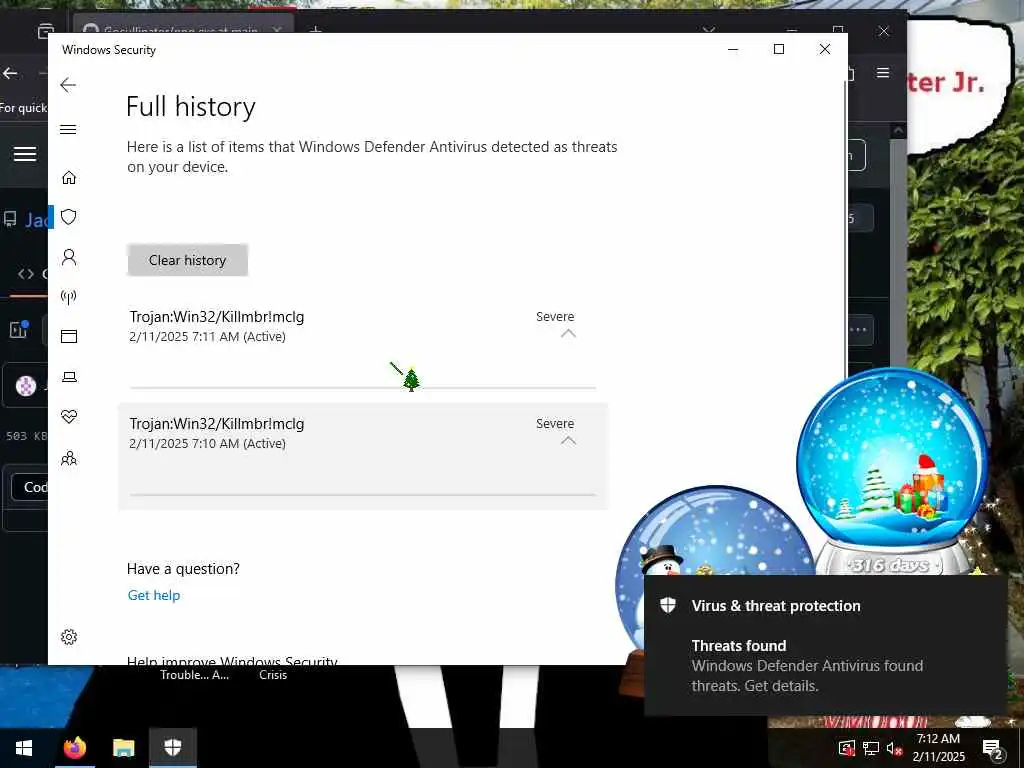The height and width of the screenshot is (768, 1024).
Task: Open App & browser control icon in sidebar
Action: (x=69, y=336)
